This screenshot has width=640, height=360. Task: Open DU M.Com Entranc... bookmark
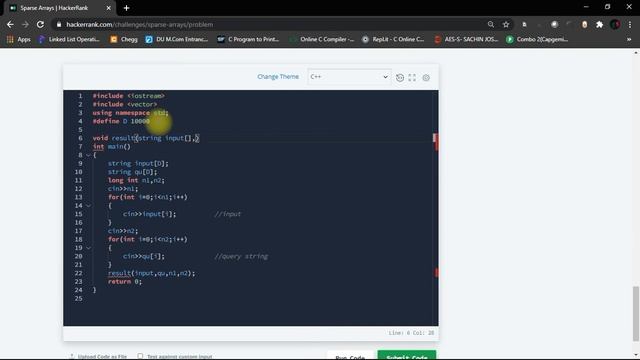[177, 39]
